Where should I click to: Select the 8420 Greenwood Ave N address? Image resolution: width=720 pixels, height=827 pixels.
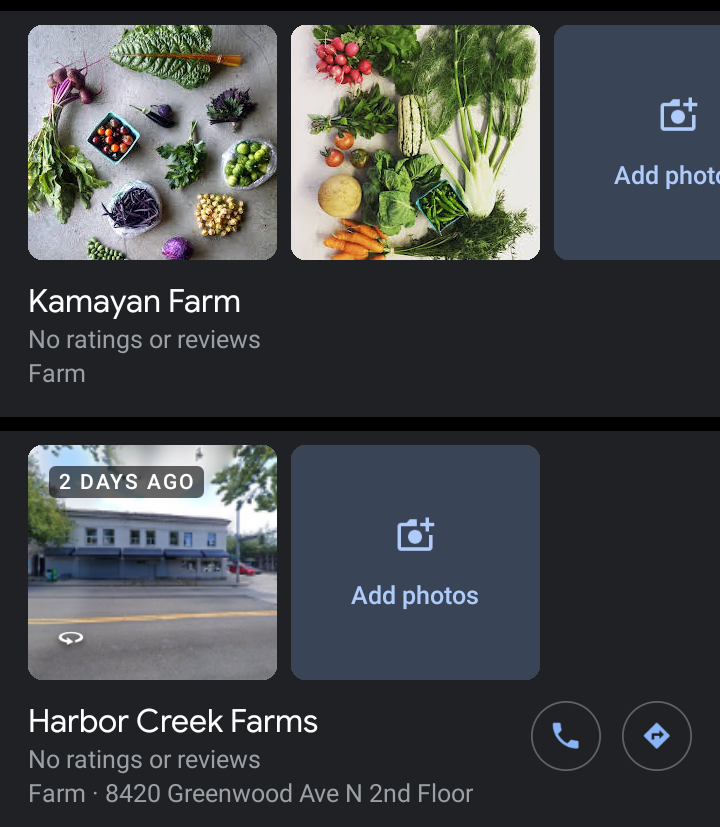pos(289,794)
